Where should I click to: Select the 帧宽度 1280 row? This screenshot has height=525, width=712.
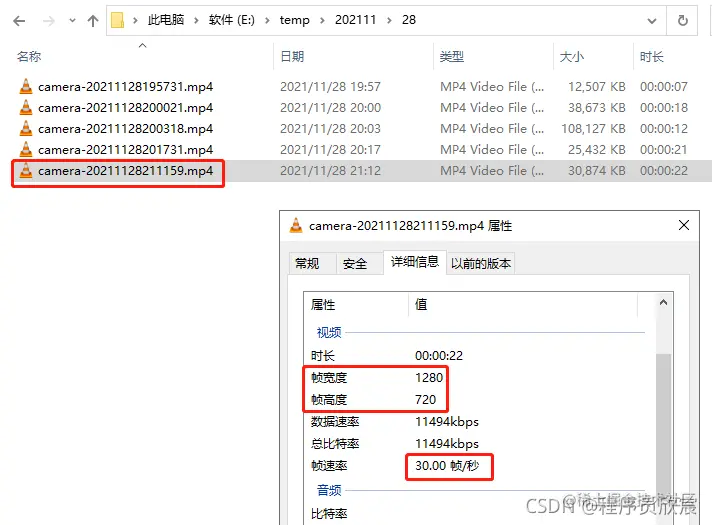pos(377,378)
